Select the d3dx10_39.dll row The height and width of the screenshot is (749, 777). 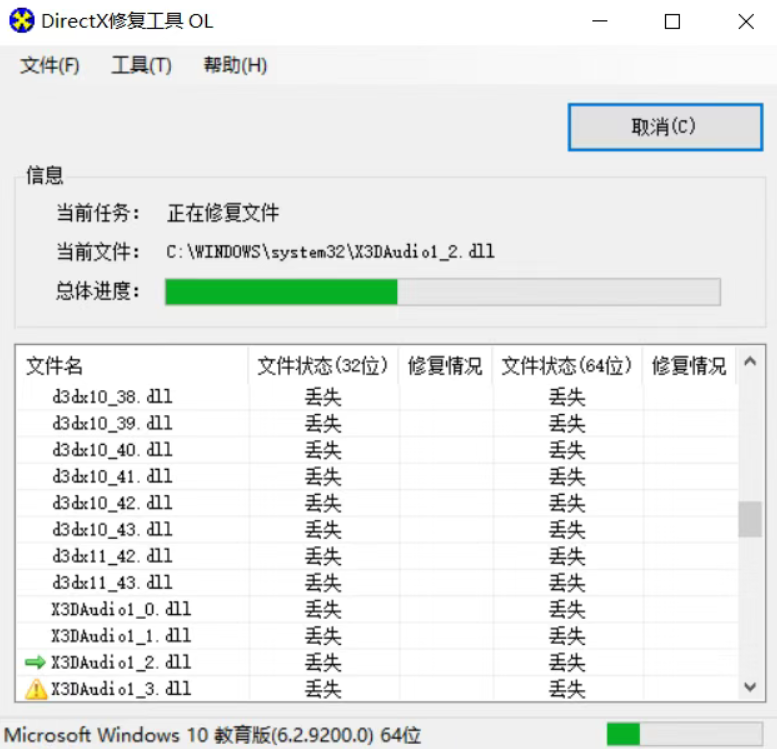click(378, 423)
